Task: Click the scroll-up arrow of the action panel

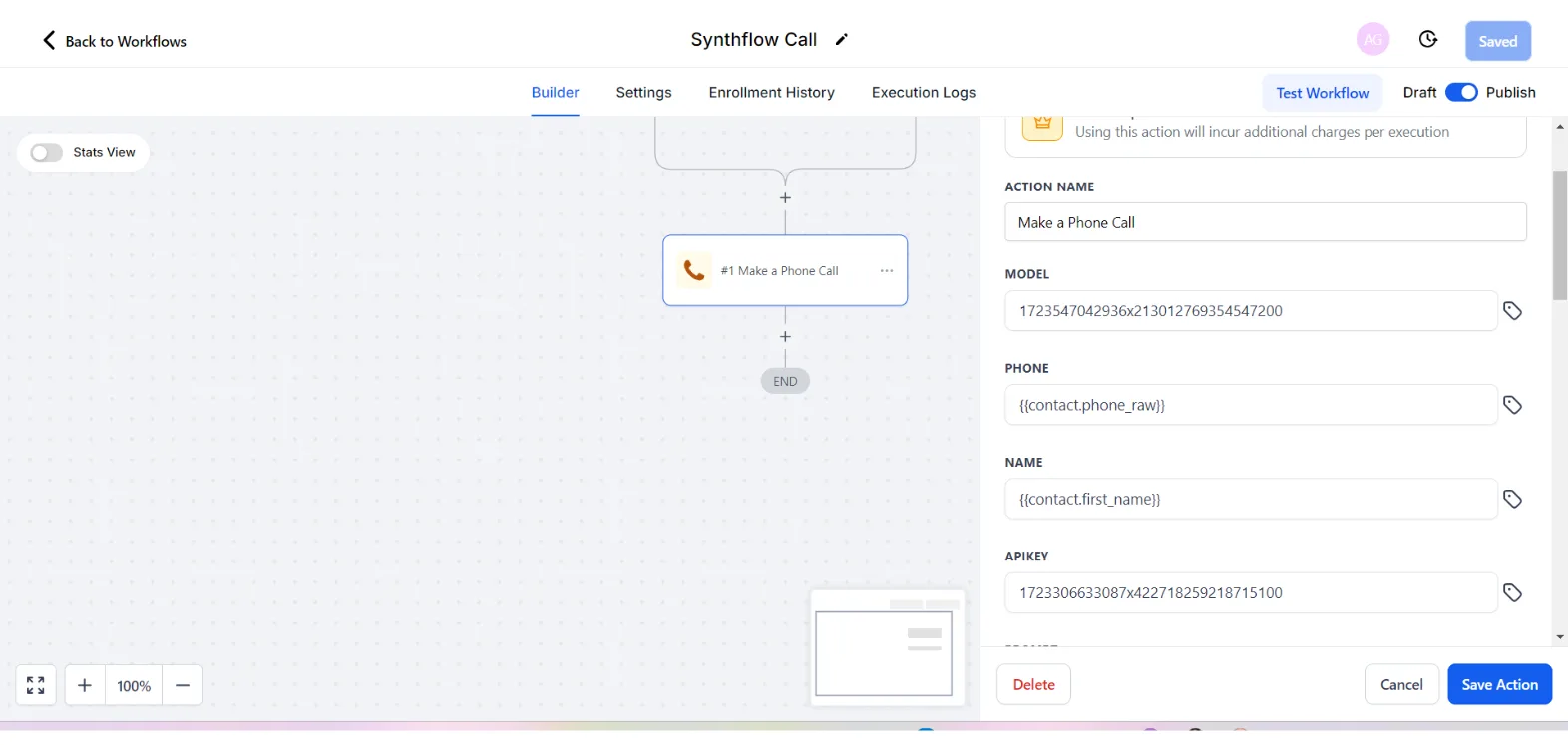Action: coord(1560,127)
